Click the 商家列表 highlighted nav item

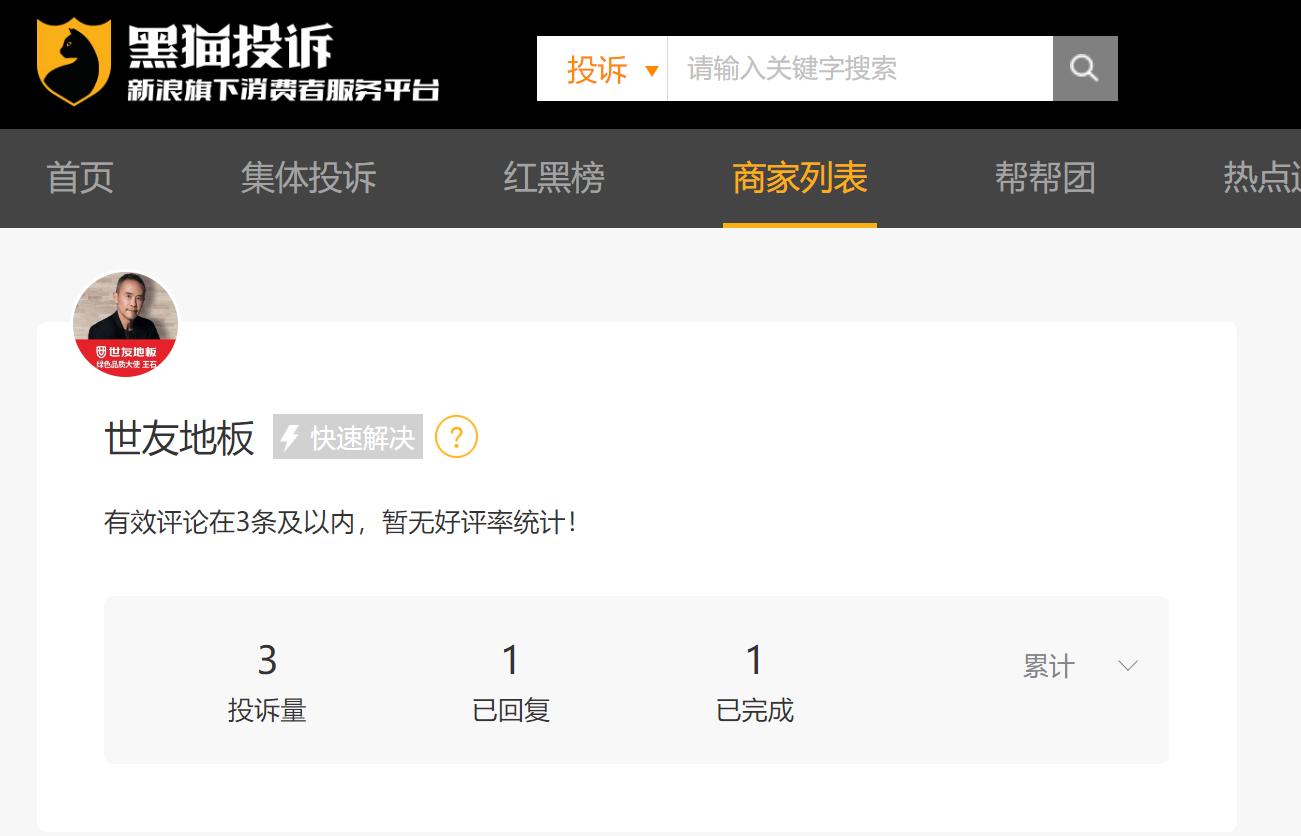[x=799, y=178]
